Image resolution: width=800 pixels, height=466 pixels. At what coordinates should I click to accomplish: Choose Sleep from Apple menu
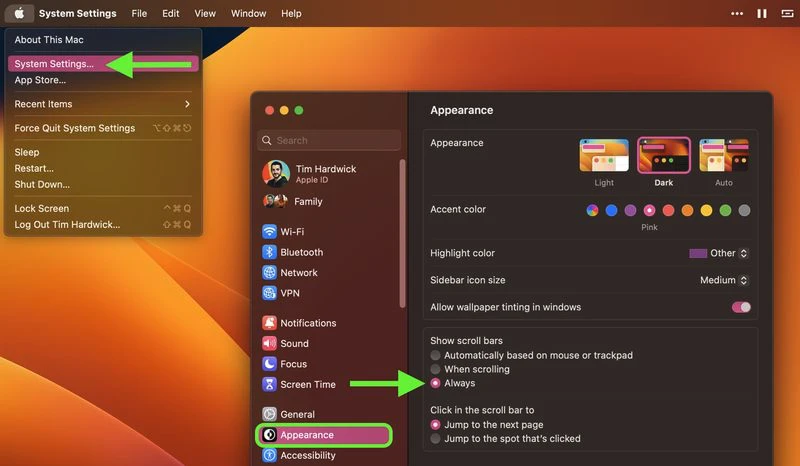(x=103, y=152)
